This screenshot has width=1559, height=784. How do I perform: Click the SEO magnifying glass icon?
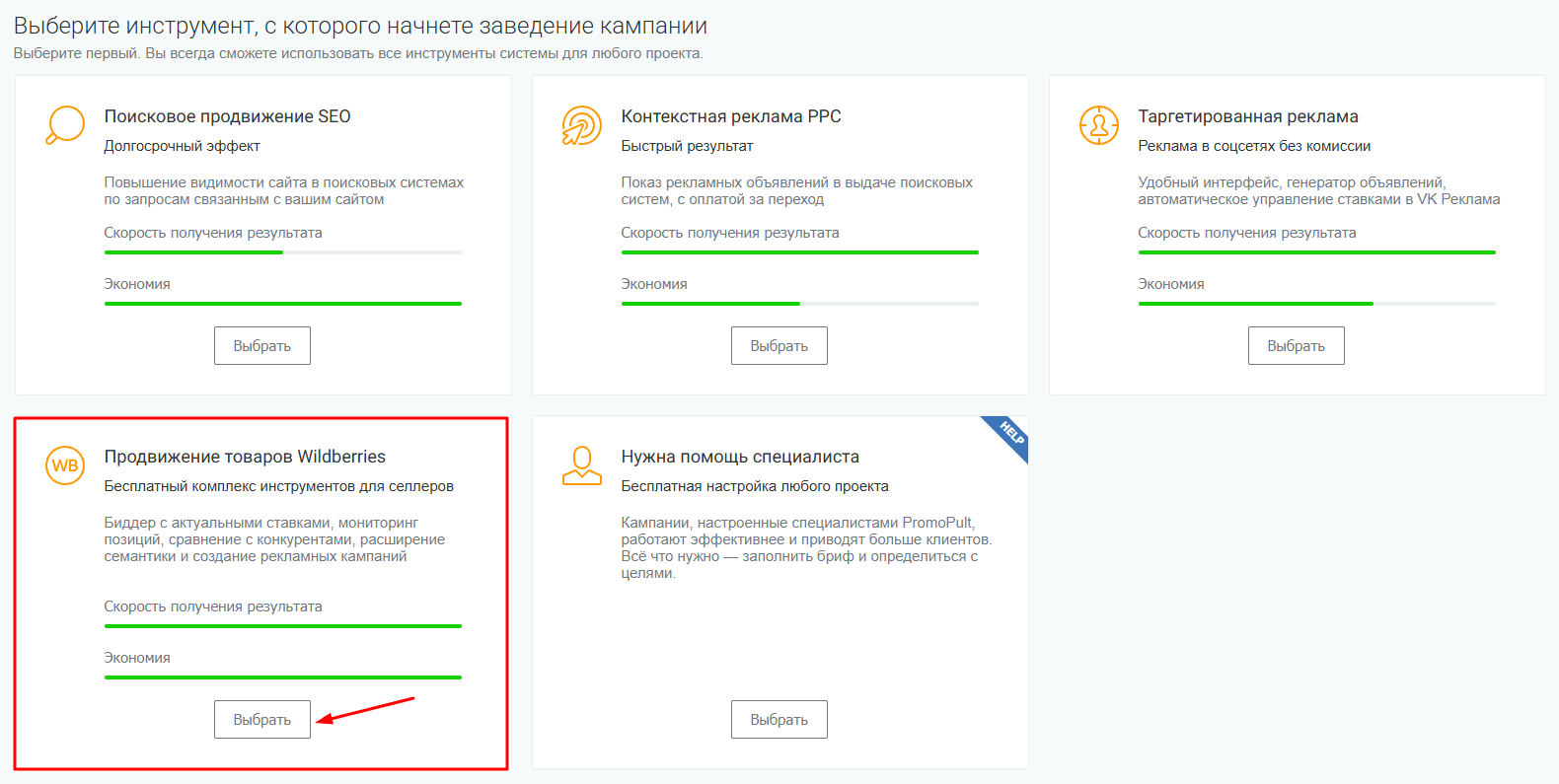(65, 125)
